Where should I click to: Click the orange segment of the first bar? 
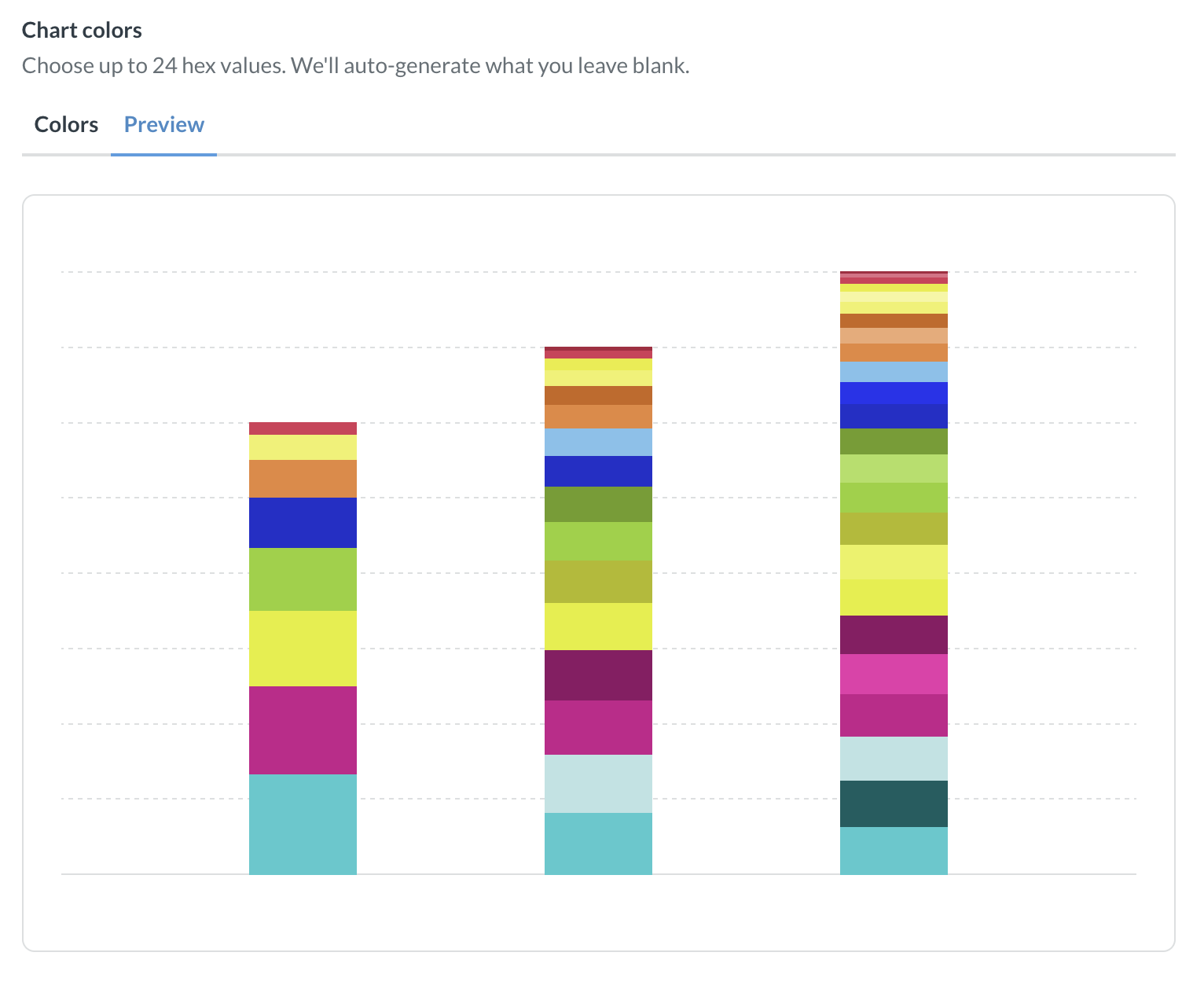point(303,477)
